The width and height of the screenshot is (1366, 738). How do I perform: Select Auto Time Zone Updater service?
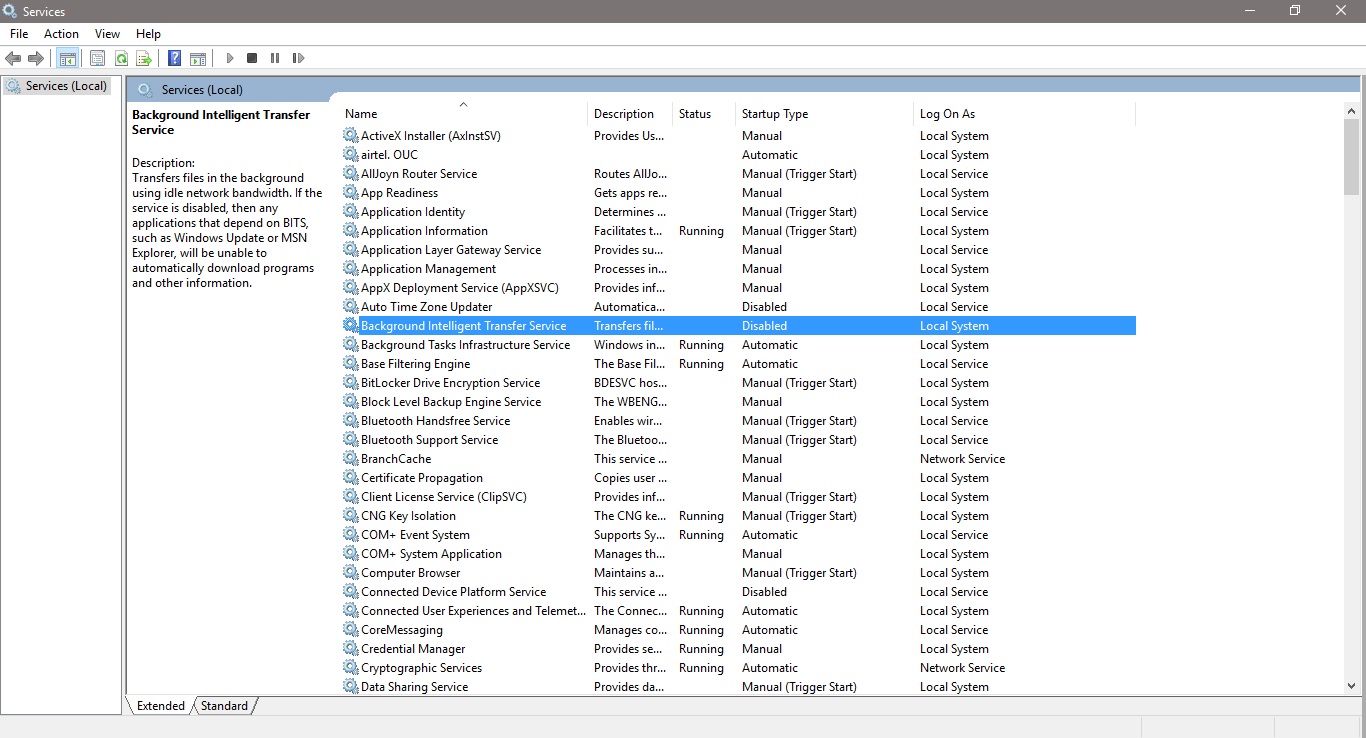pos(426,307)
